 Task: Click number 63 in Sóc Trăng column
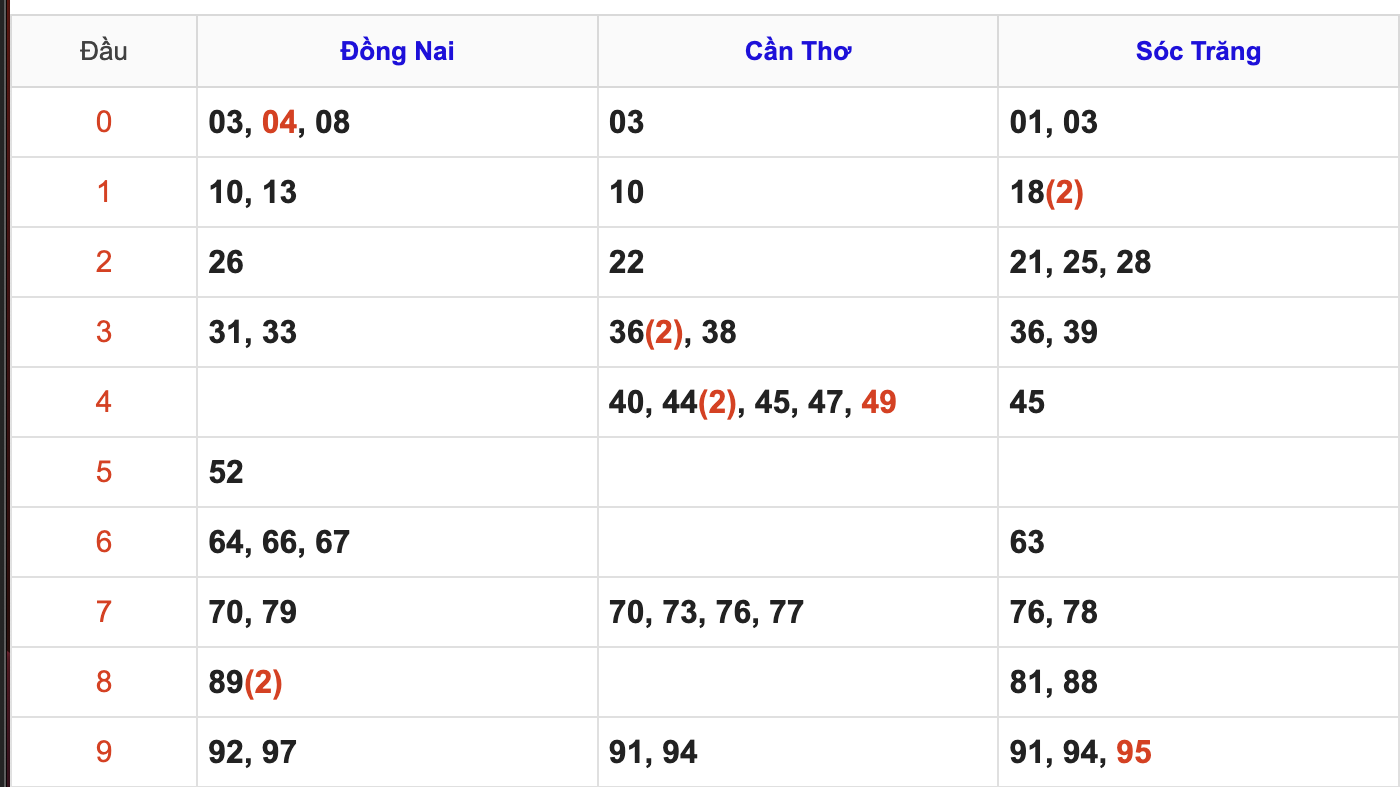coord(1027,542)
